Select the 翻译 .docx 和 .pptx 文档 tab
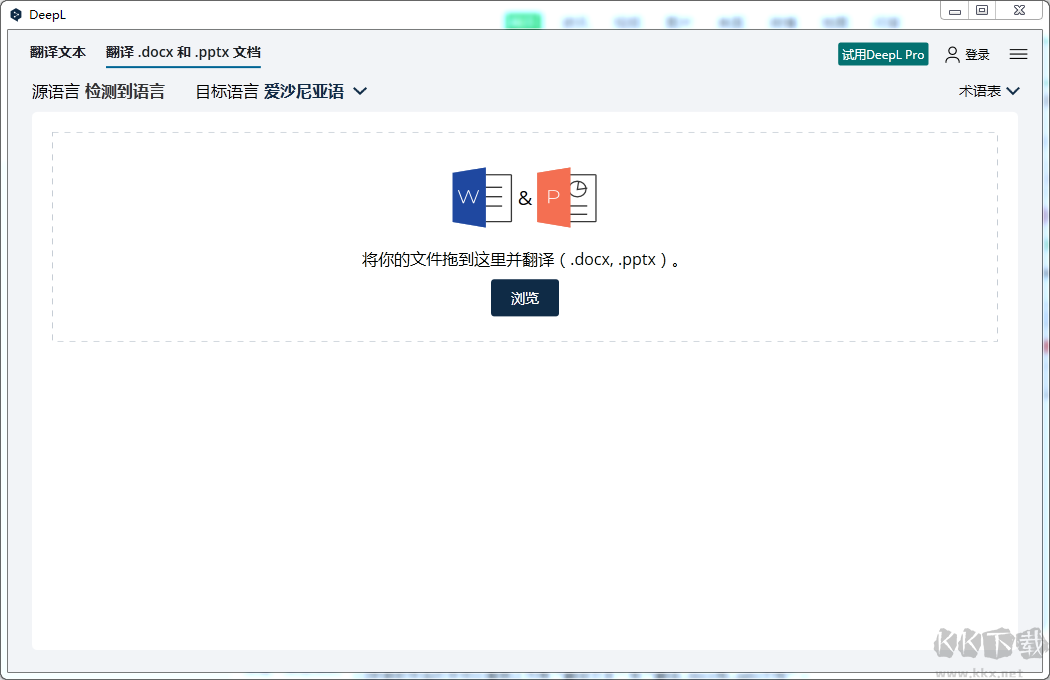 [x=183, y=52]
